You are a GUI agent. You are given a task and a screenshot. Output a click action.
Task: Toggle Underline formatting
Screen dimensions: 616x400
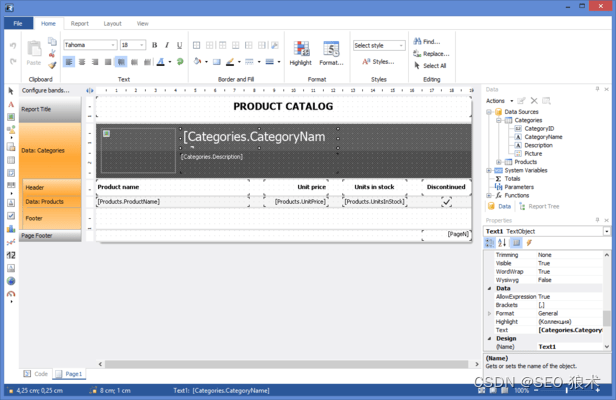point(180,45)
